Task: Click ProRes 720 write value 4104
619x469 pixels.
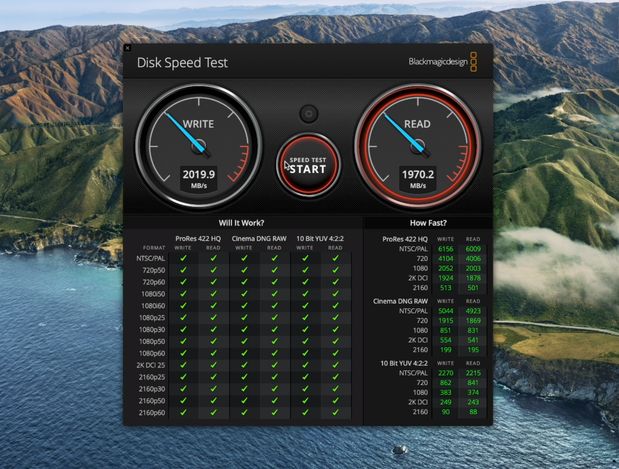Action: coord(446,259)
